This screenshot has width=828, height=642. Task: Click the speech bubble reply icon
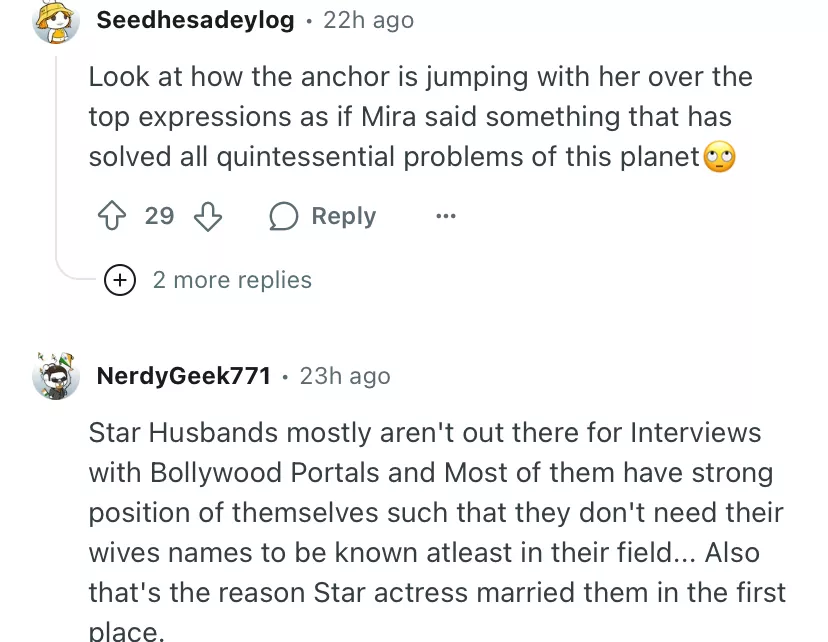(284, 216)
